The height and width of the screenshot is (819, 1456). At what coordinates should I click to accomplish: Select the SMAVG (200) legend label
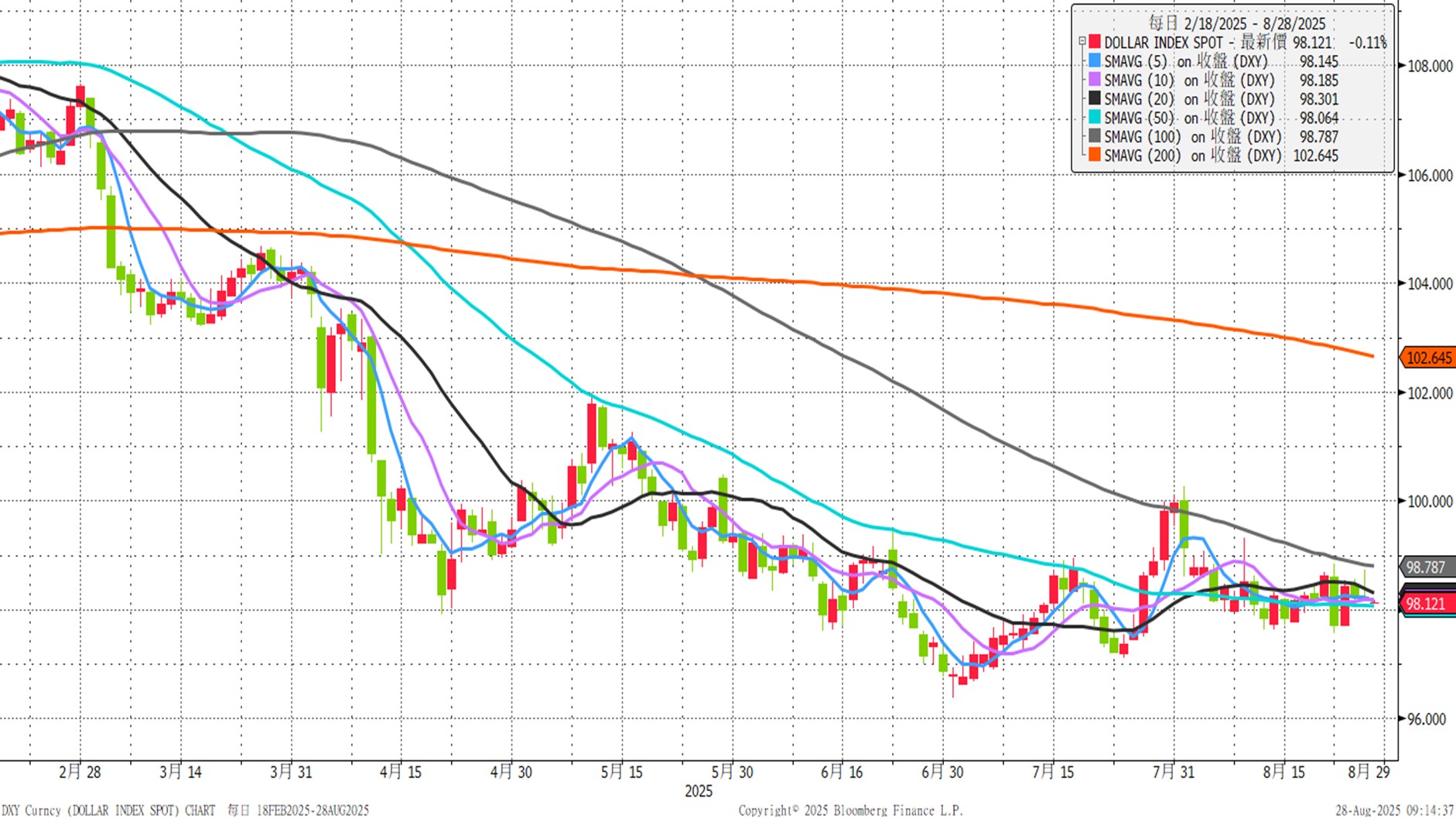coord(1193,156)
